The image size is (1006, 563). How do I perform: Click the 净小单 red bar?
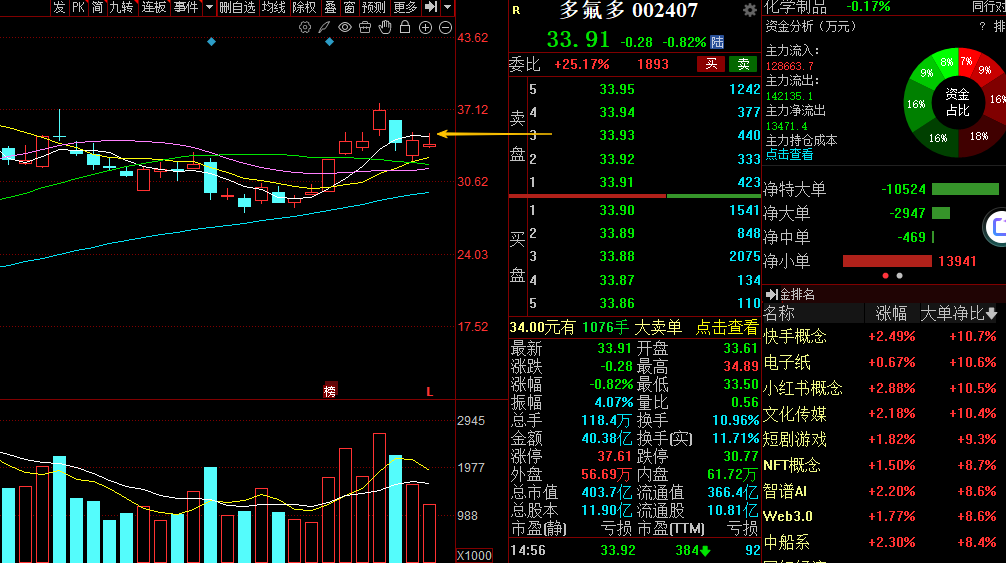(887, 261)
